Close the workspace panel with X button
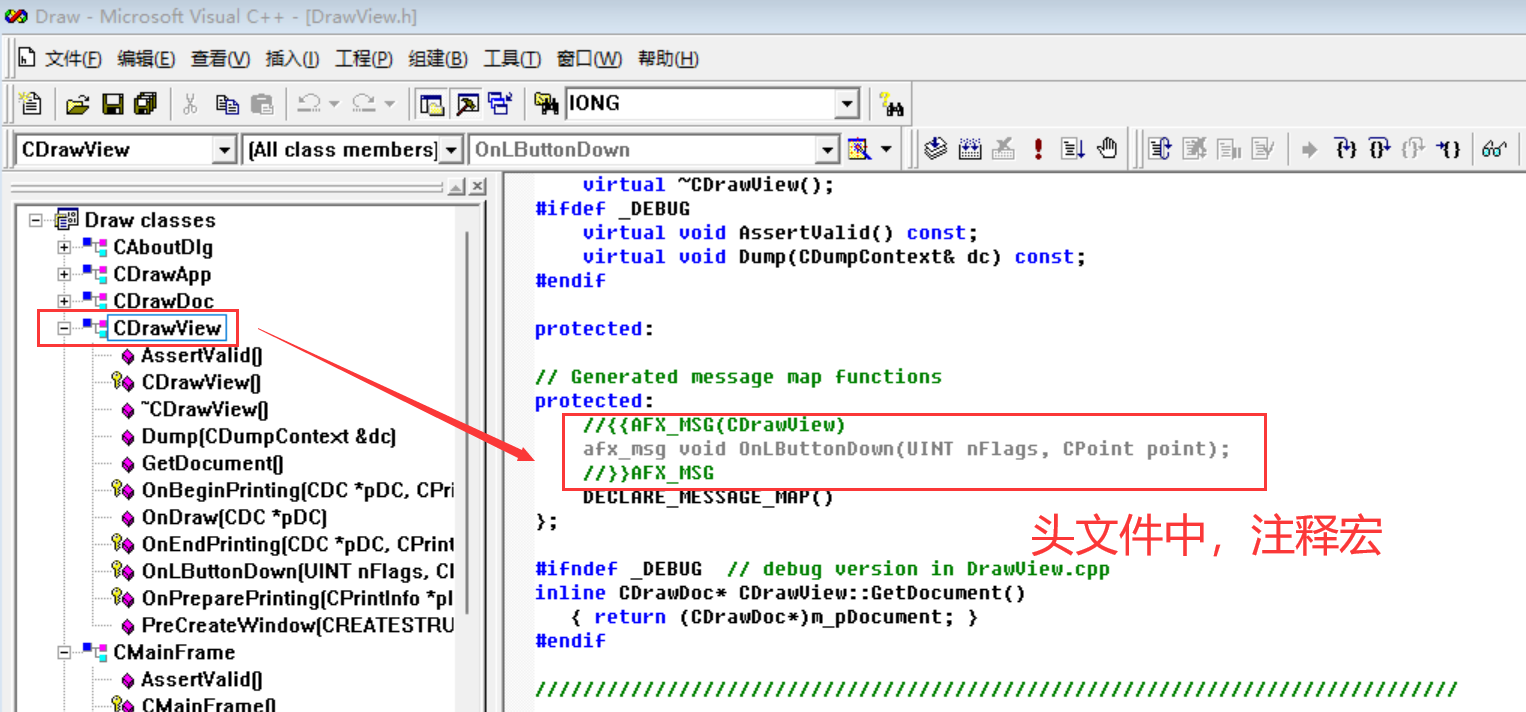Image resolution: width=1526 pixels, height=712 pixels. tap(478, 187)
